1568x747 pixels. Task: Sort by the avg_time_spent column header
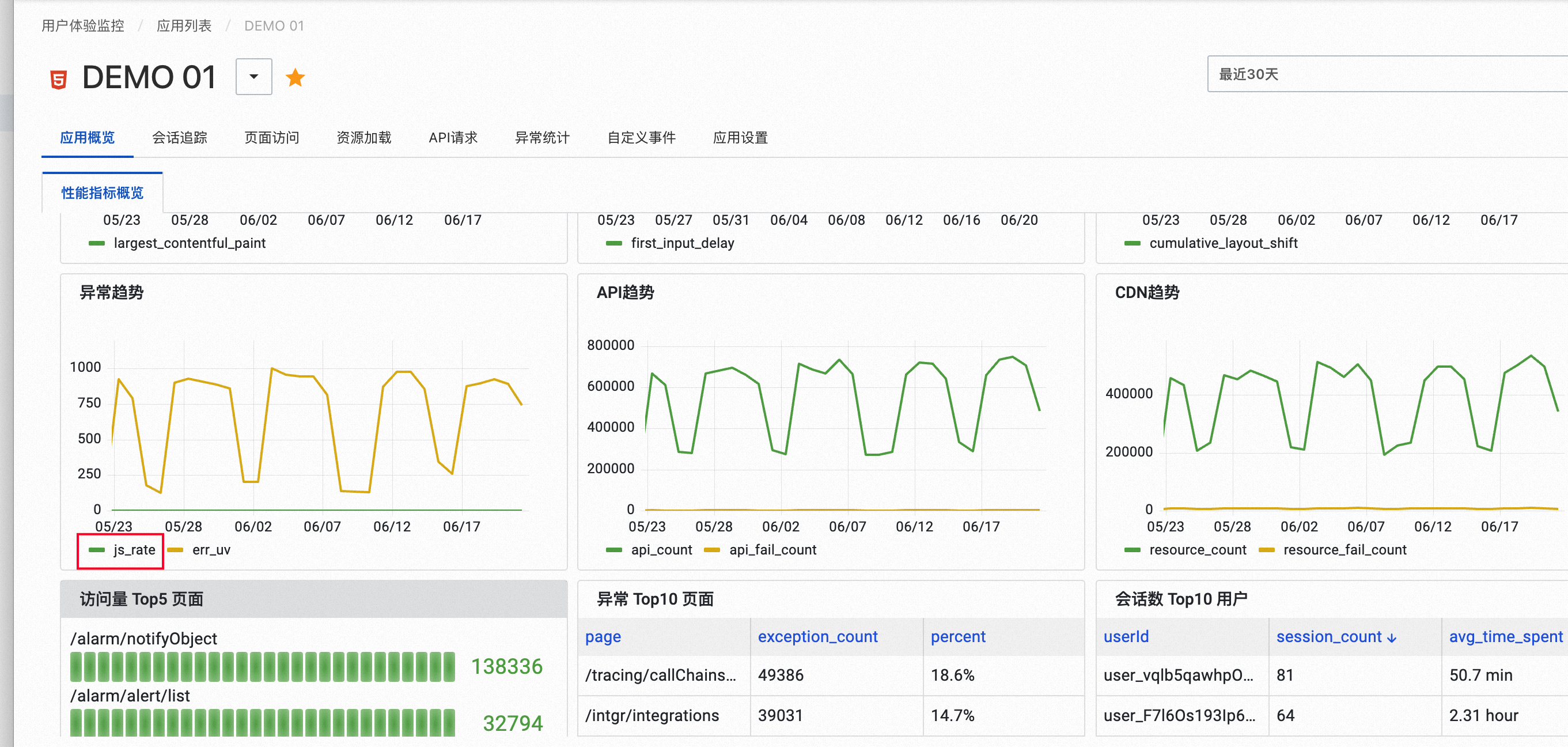[x=1506, y=637]
